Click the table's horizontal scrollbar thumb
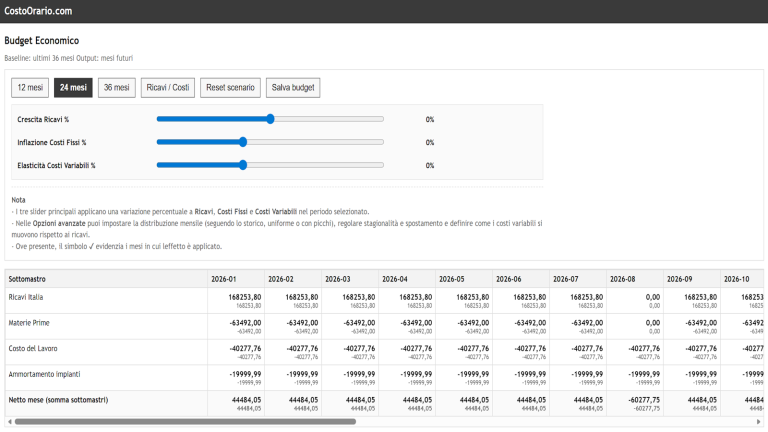The height and width of the screenshot is (432, 768). (185, 422)
